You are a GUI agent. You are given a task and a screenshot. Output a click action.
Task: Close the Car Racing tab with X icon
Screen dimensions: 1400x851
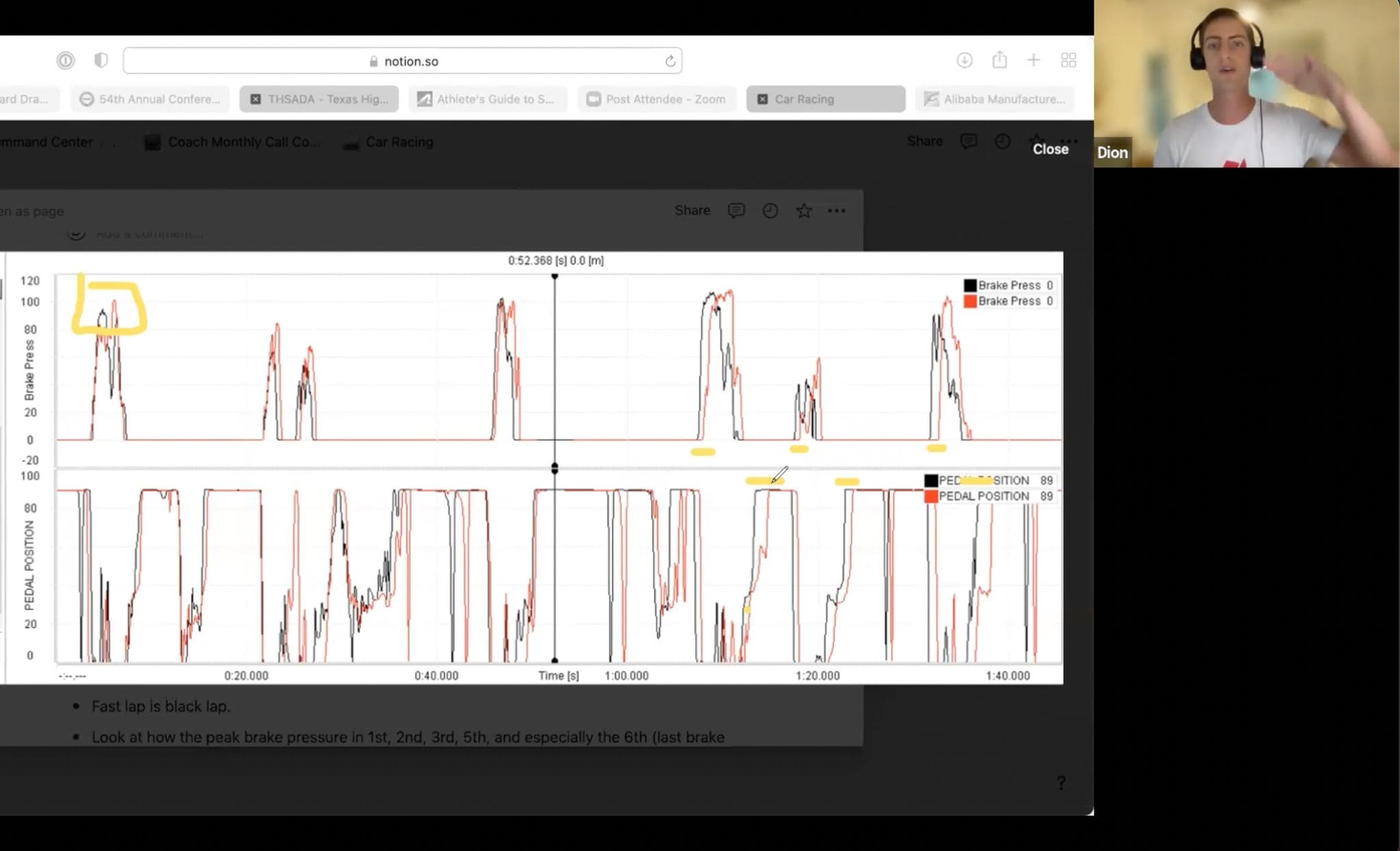(762, 99)
